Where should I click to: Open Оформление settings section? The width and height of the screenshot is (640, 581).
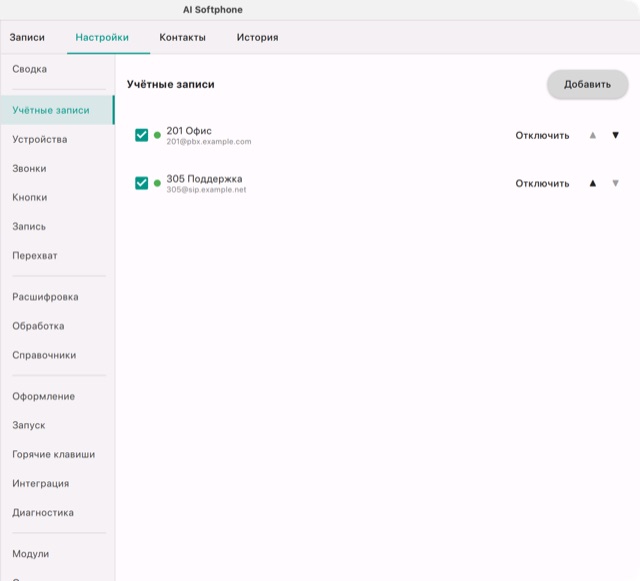57,396
